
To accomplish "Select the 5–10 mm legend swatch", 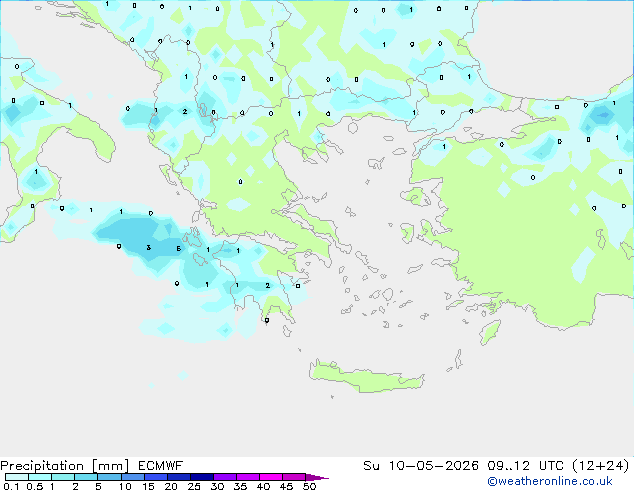I will click(x=109, y=477).
